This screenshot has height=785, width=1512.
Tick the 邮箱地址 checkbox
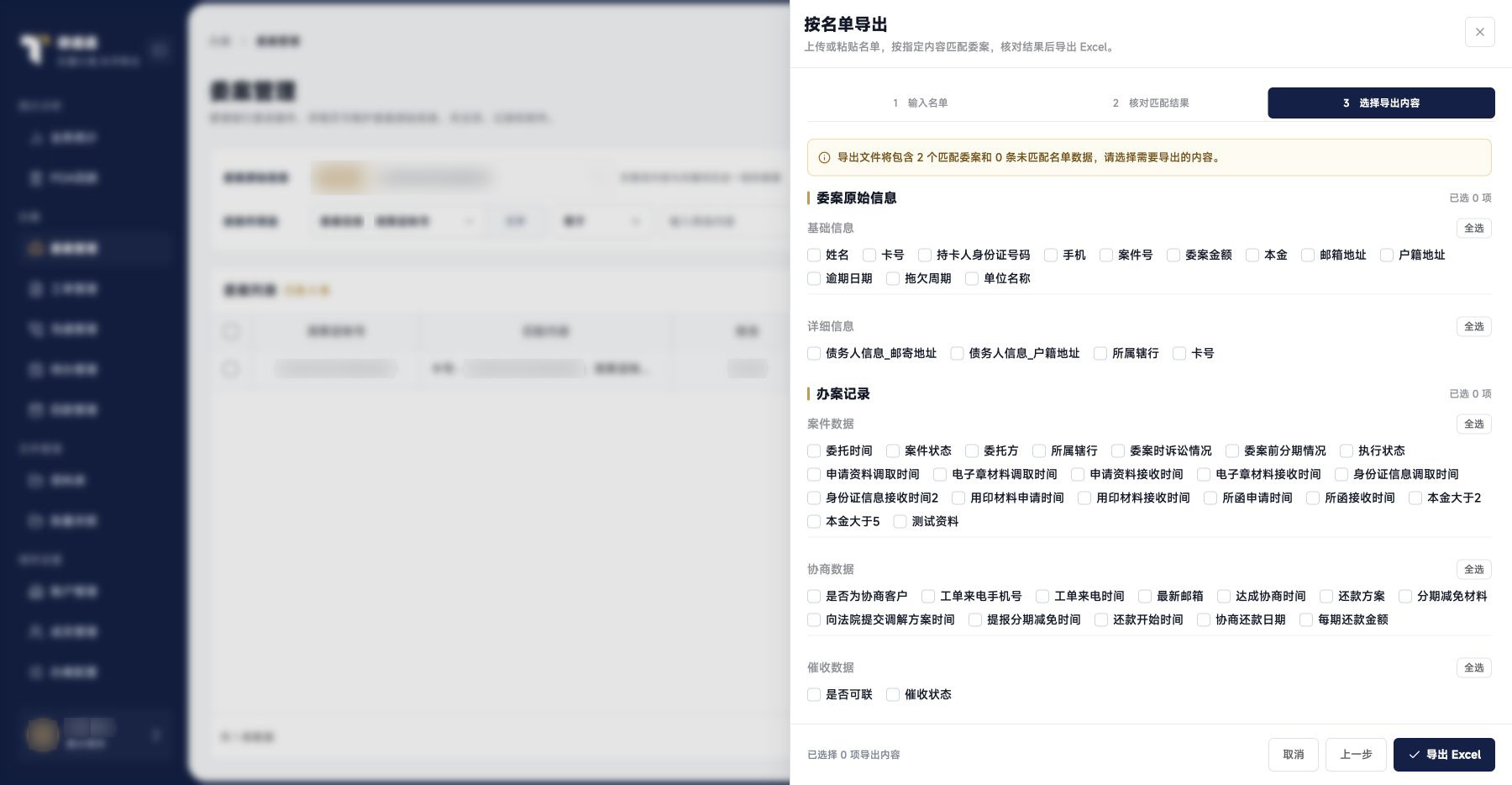[1308, 255]
